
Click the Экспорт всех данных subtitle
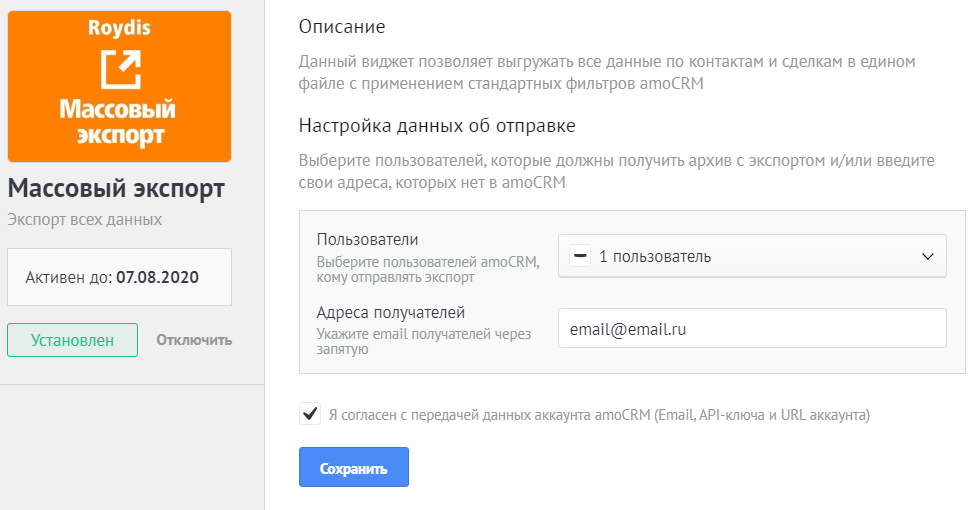tap(85, 219)
